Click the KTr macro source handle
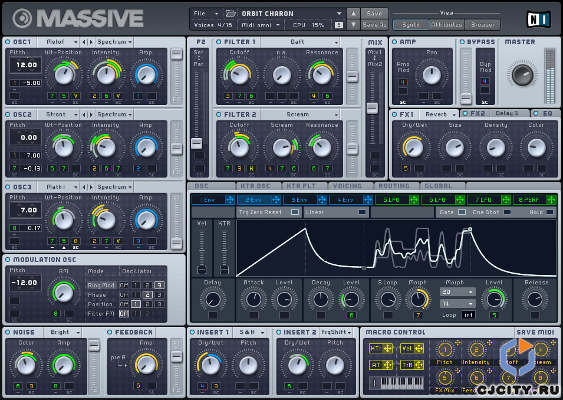This screenshot has height=400, width=563. 380,348
